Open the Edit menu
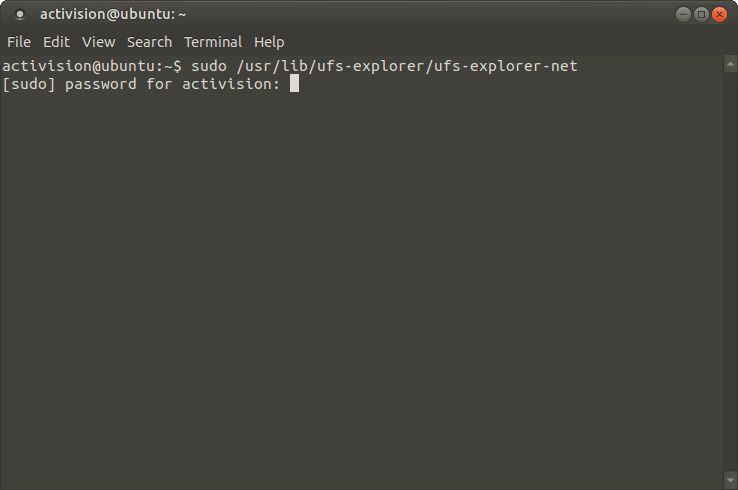The image size is (738, 490). coord(56,42)
